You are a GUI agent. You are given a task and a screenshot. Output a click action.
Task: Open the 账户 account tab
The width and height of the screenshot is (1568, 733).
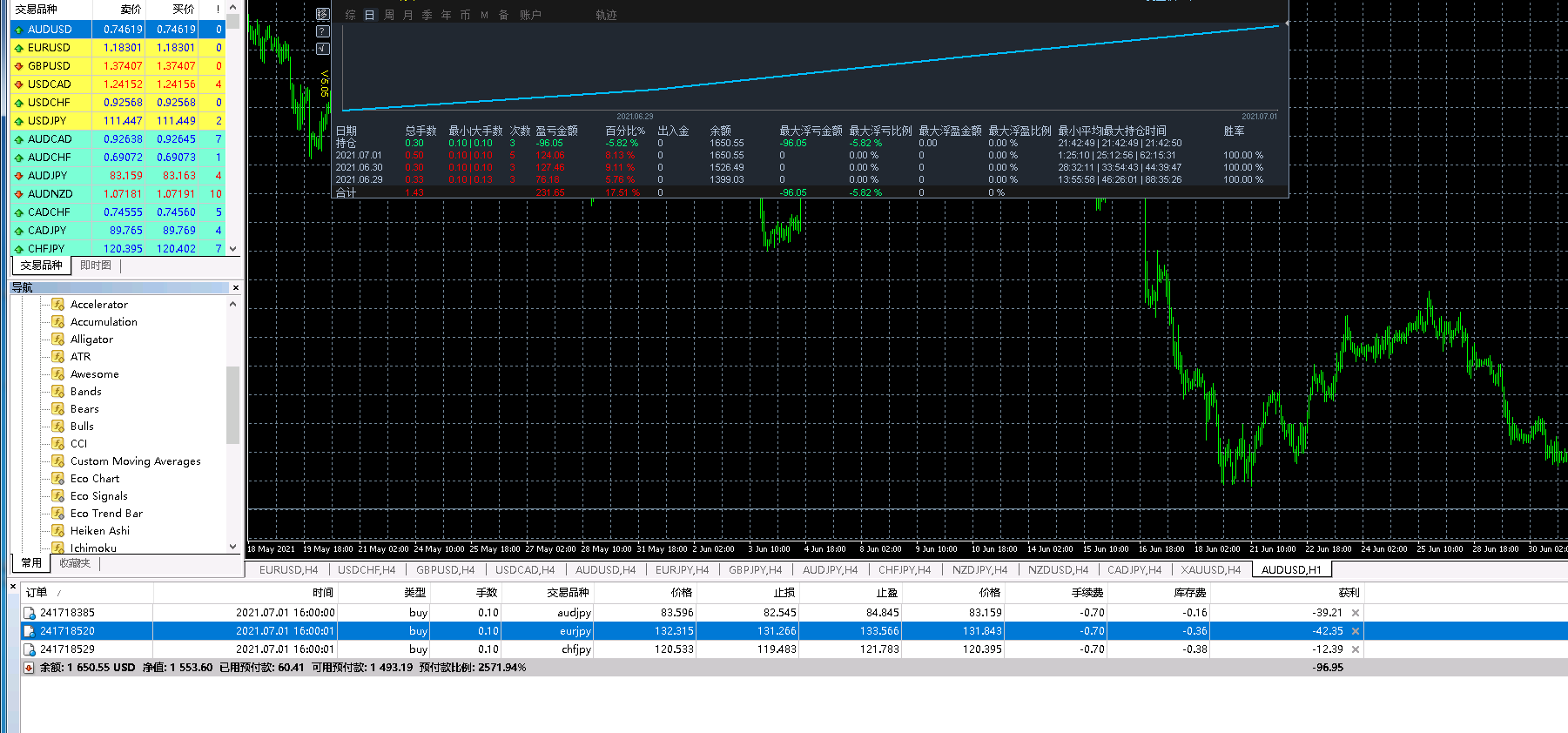(530, 15)
